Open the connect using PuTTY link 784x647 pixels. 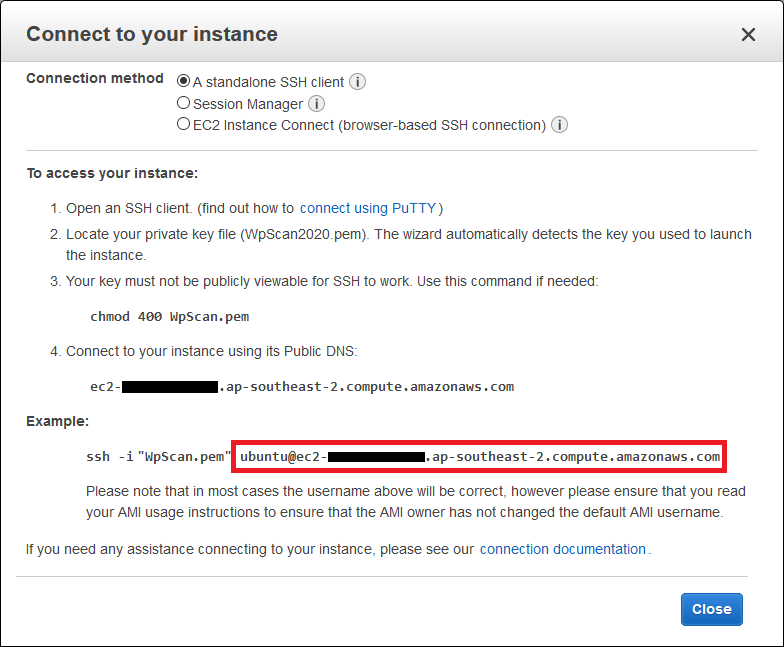click(x=368, y=208)
